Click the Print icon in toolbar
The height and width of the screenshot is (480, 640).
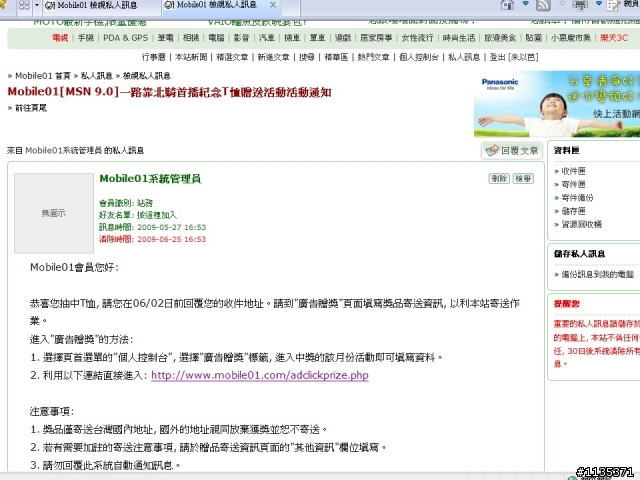point(580,5)
